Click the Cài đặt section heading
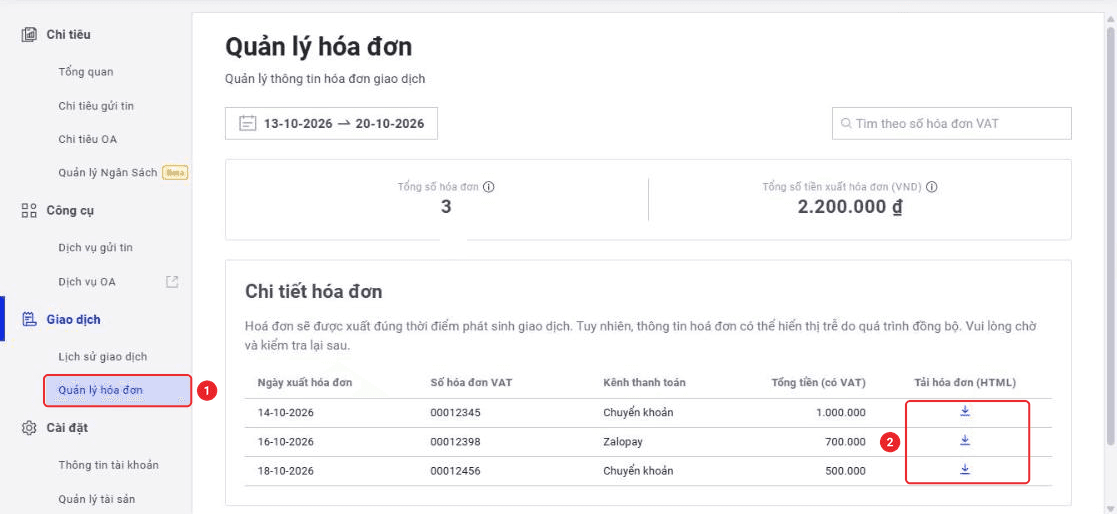 (x=67, y=428)
